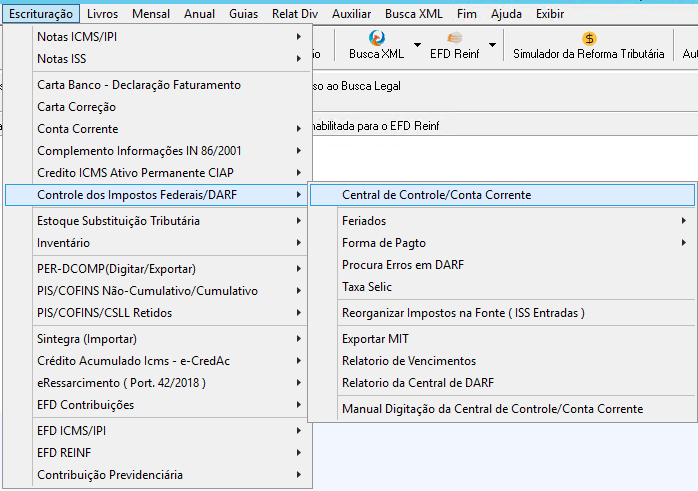
Task: Click the Busca XML toolbar icon
Action: click(377, 38)
